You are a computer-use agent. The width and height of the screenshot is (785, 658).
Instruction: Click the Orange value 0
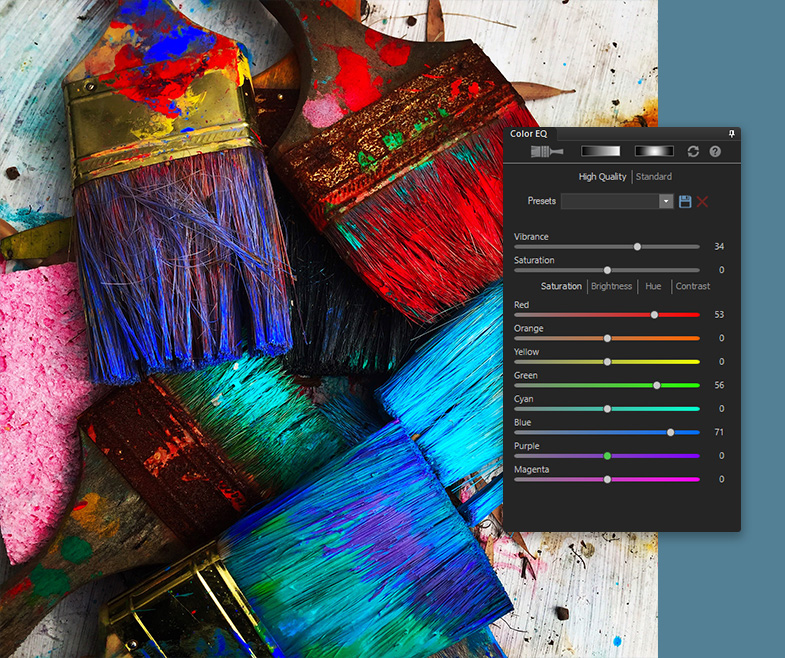click(x=721, y=338)
